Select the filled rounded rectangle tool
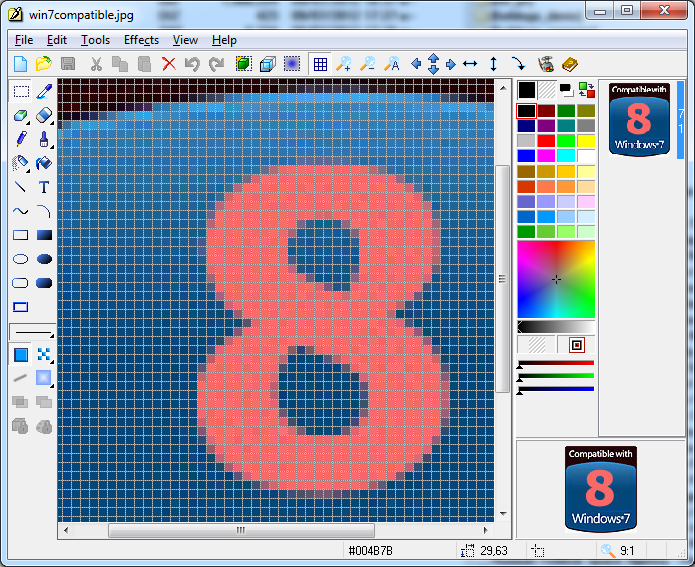 tap(44, 283)
